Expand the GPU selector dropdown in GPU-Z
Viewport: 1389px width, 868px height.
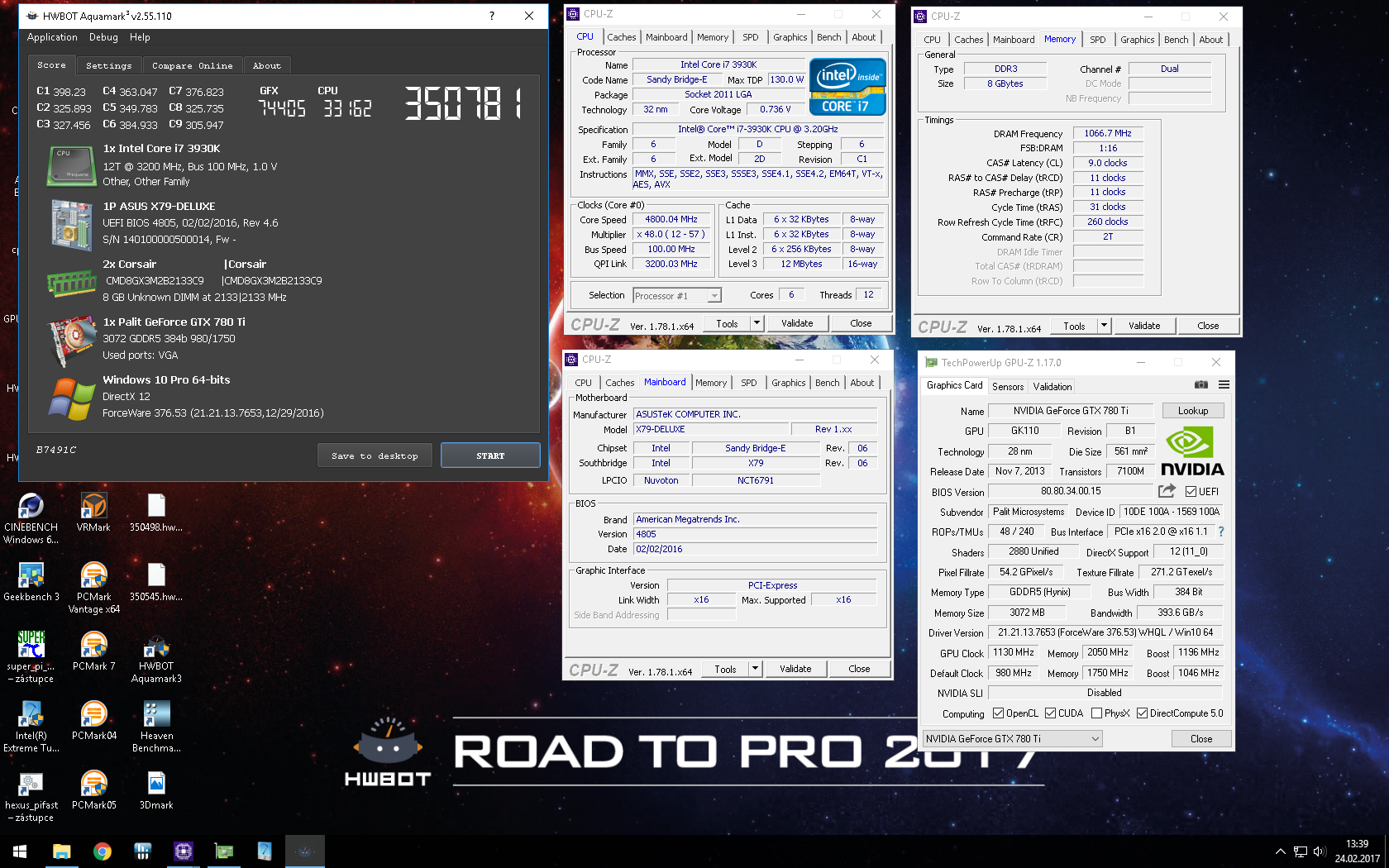[x=1095, y=739]
